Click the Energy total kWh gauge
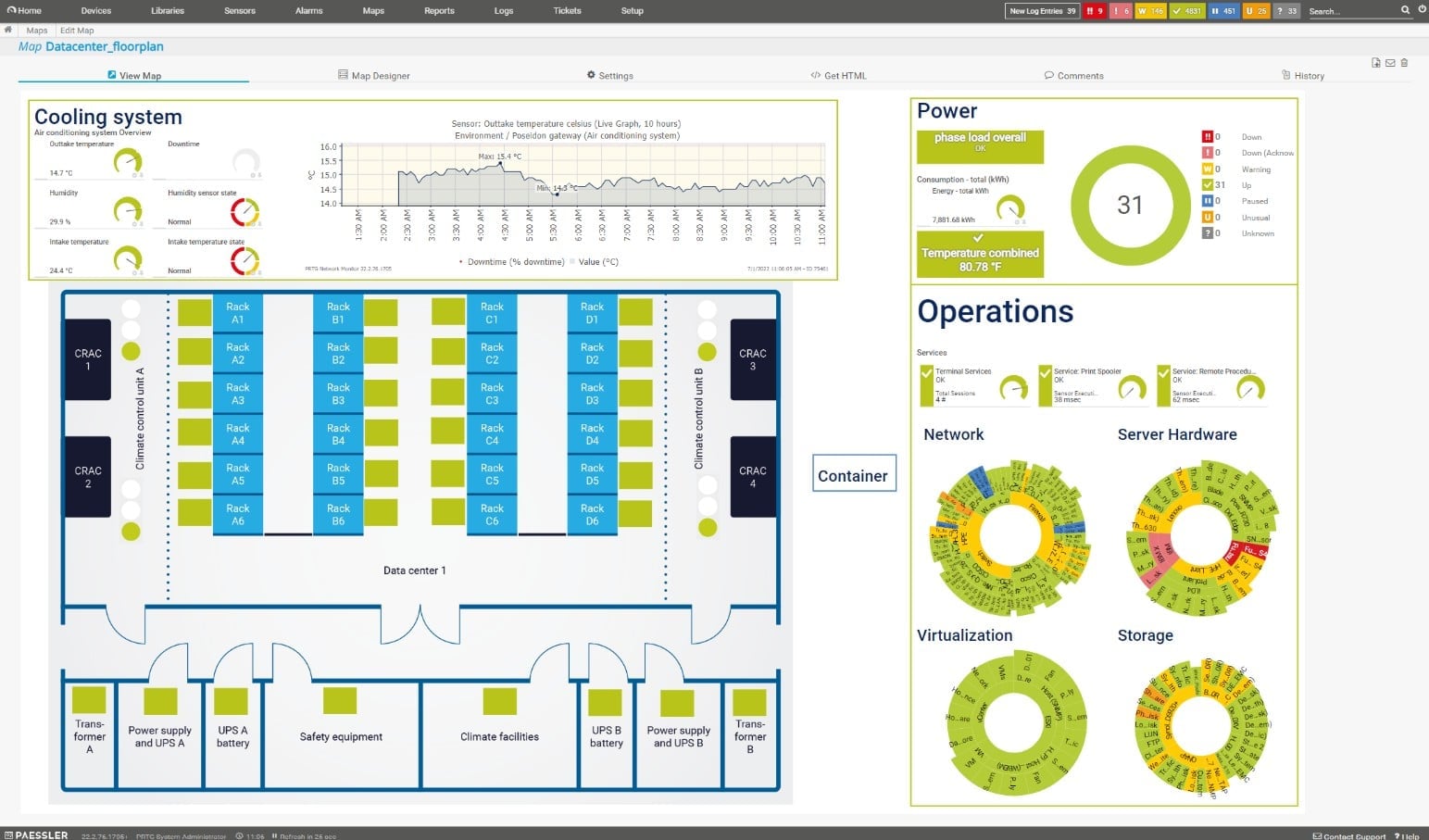 (x=1010, y=208)
